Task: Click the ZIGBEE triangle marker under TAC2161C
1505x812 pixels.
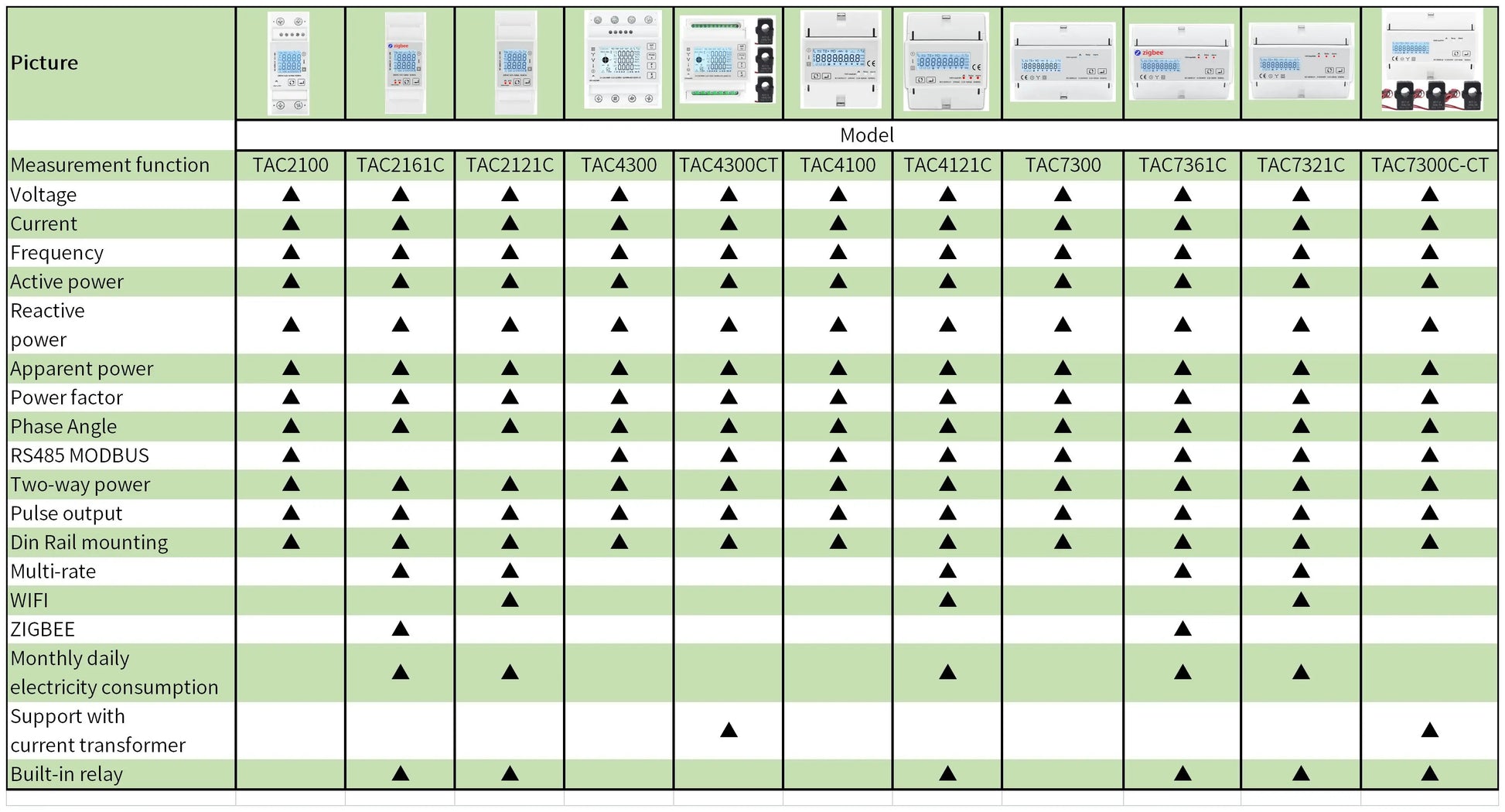Action: tap(400, 629)
